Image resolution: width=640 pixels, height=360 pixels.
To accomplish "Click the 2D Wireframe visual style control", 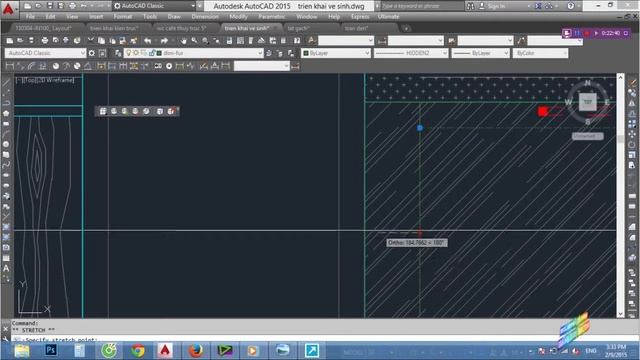I will coord(57,80).
